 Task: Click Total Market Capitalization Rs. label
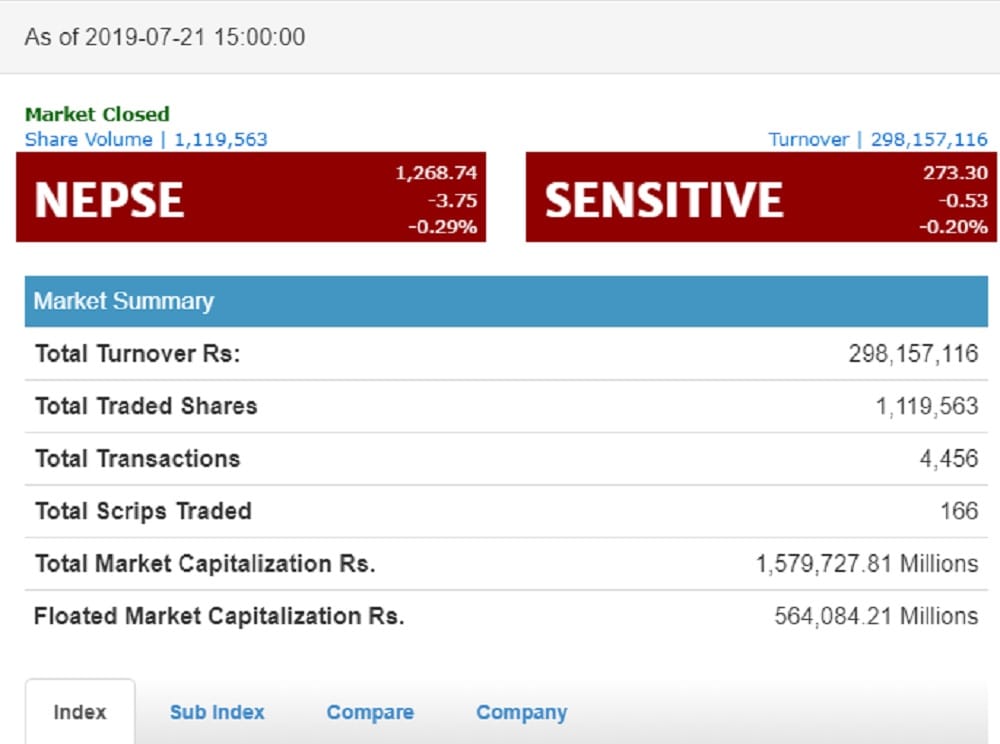(205, 564)
